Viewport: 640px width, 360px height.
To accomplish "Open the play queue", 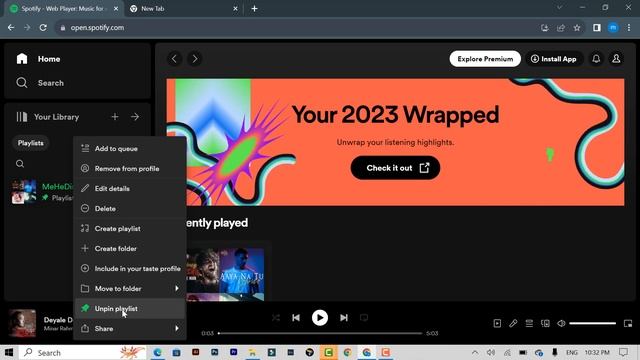I will [529, 323].
